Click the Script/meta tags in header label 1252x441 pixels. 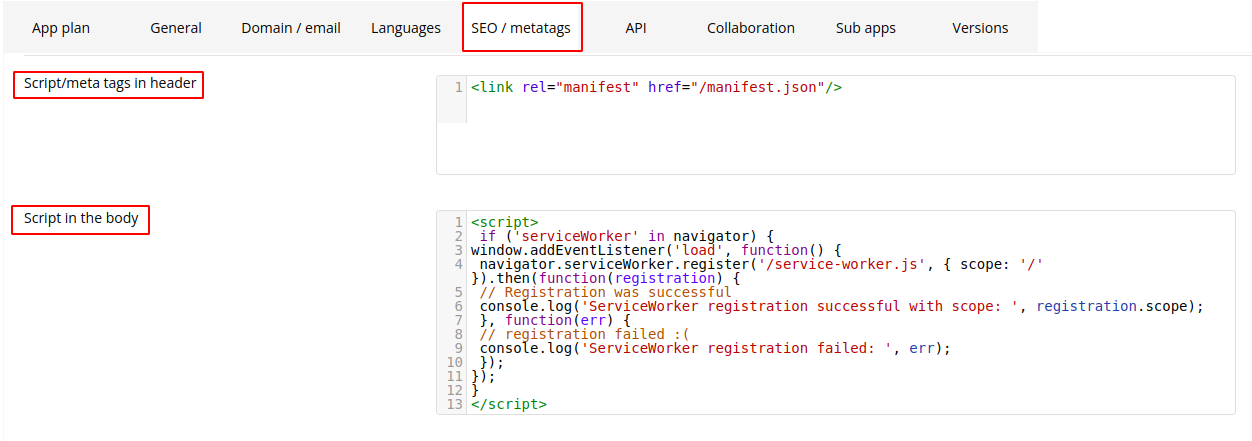point(109,84)
